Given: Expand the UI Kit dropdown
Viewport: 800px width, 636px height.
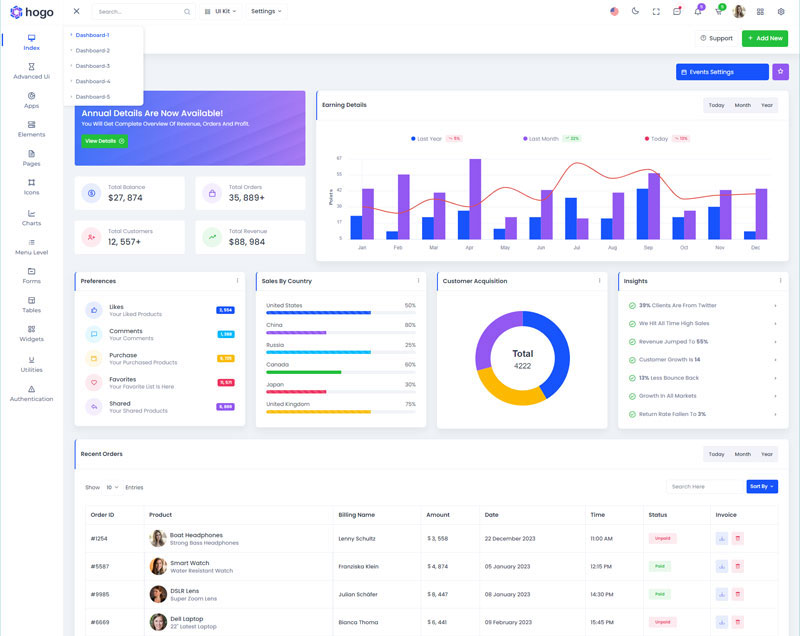Looking at the screenshot, I should coord(220,12).
